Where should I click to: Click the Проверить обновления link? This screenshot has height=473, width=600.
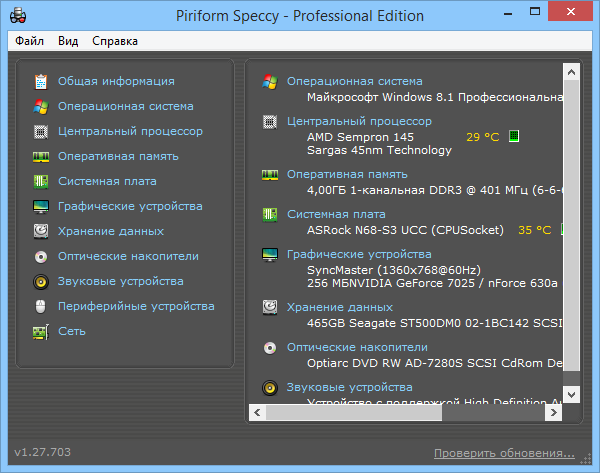point(504,453)
